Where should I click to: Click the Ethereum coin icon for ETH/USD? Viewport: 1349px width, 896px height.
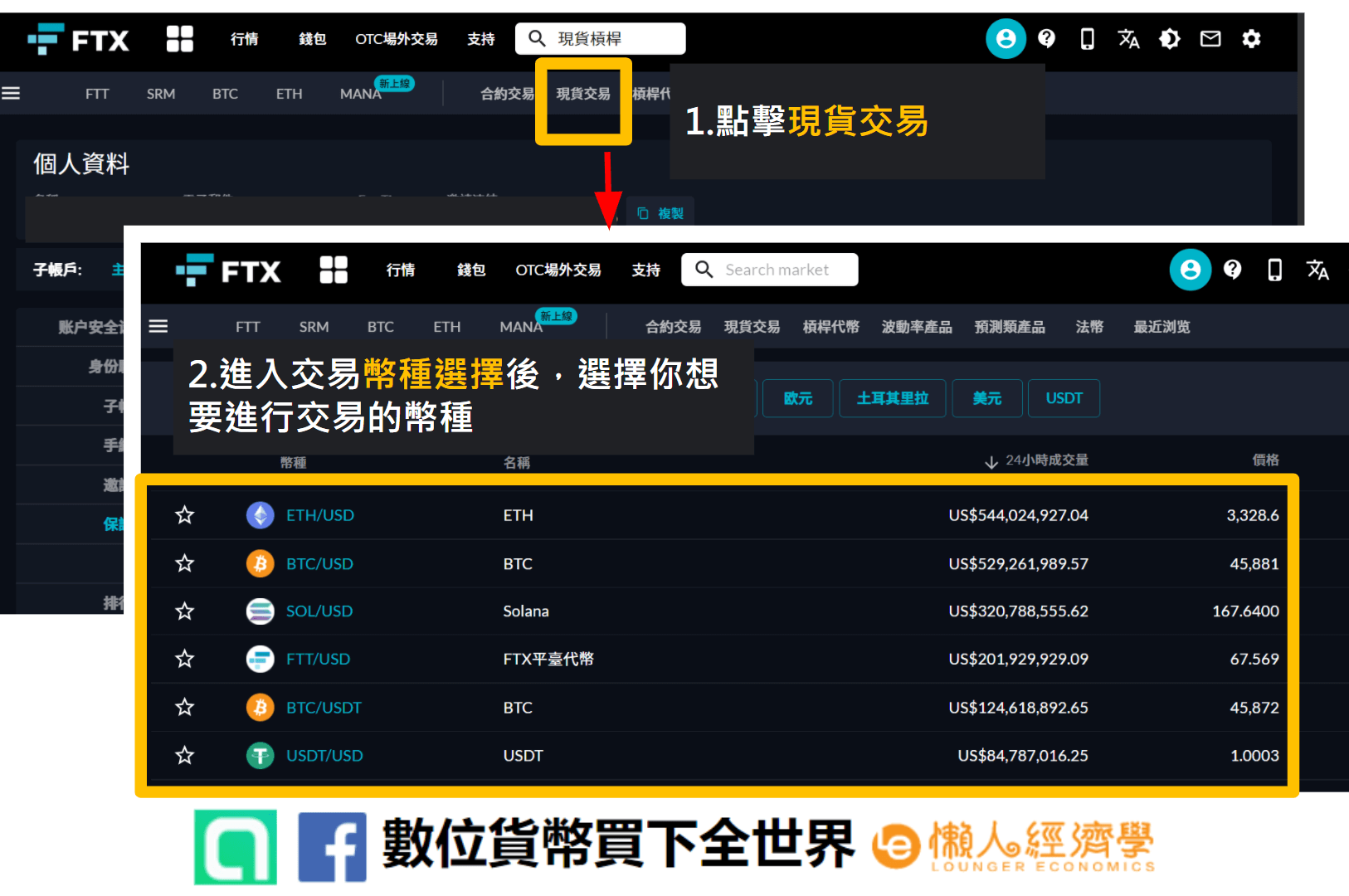click(261, 515)
